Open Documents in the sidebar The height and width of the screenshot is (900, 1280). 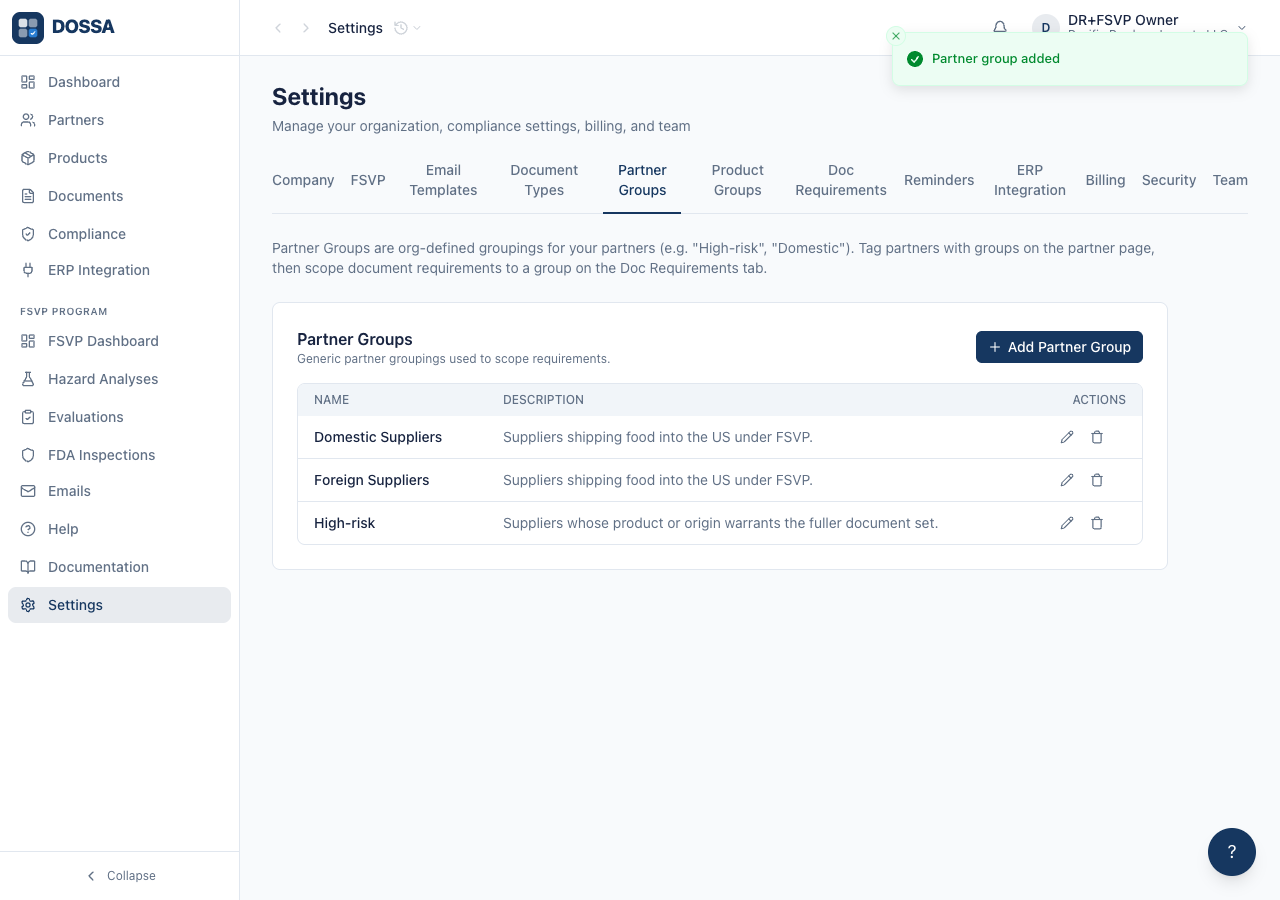[x=119, y=196]
